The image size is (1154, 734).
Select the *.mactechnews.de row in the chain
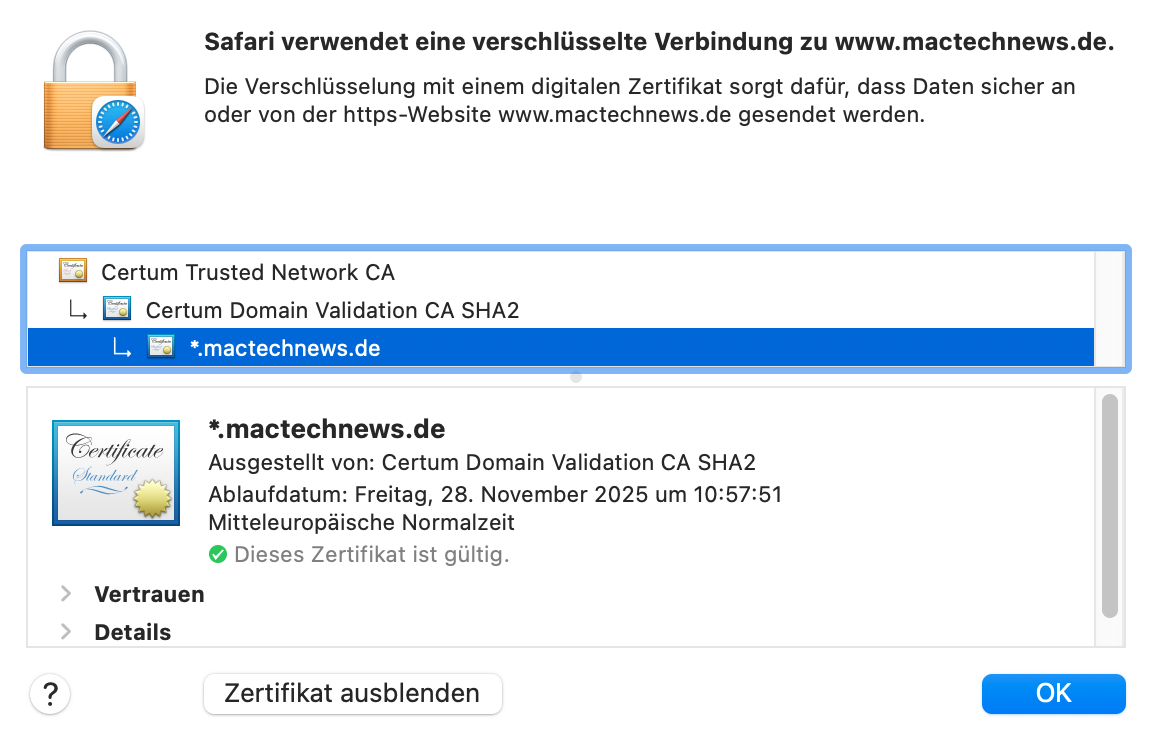[x=561, y=347]
